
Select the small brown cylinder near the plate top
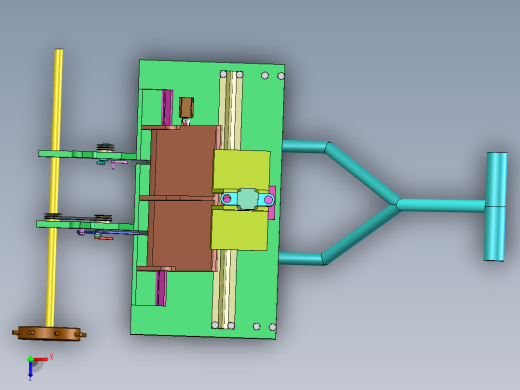tap(186, 107)
